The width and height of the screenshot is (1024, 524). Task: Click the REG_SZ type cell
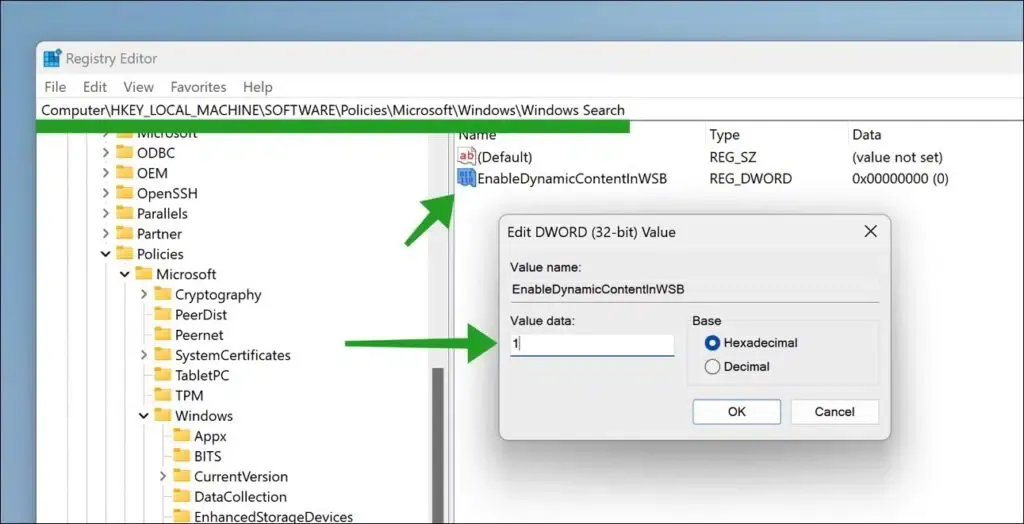[733, 157]
